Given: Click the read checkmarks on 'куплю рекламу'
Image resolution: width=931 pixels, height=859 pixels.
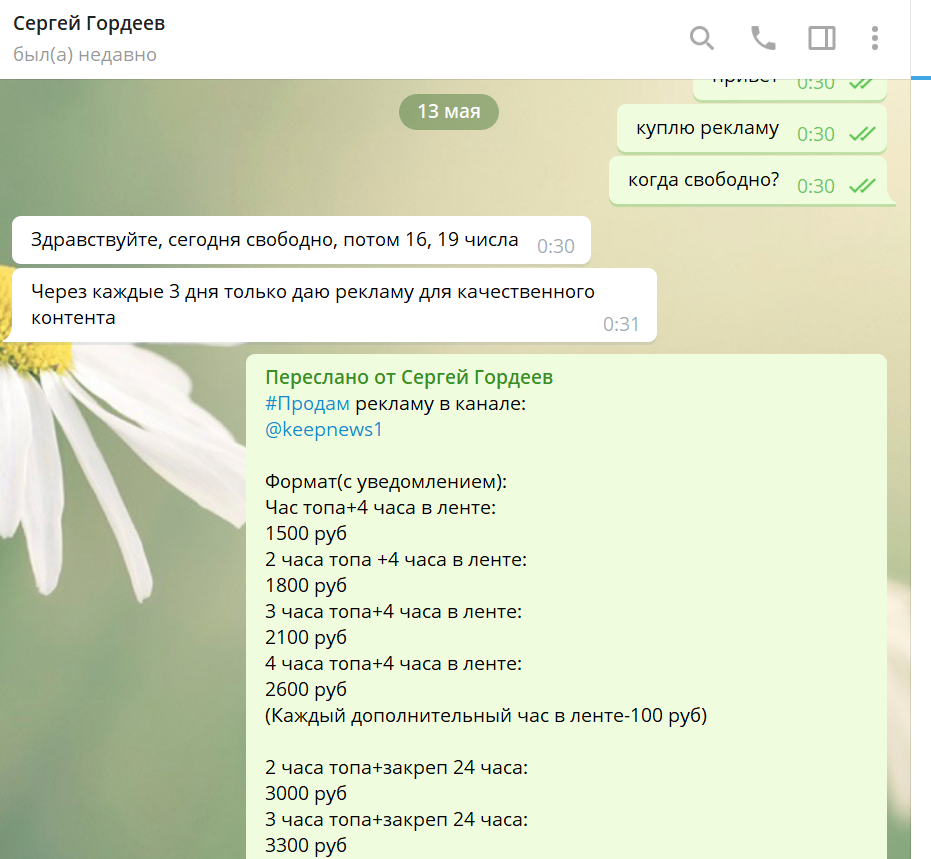Looking at the screenshot, I should pyautogui.click(x=862, y=134).
